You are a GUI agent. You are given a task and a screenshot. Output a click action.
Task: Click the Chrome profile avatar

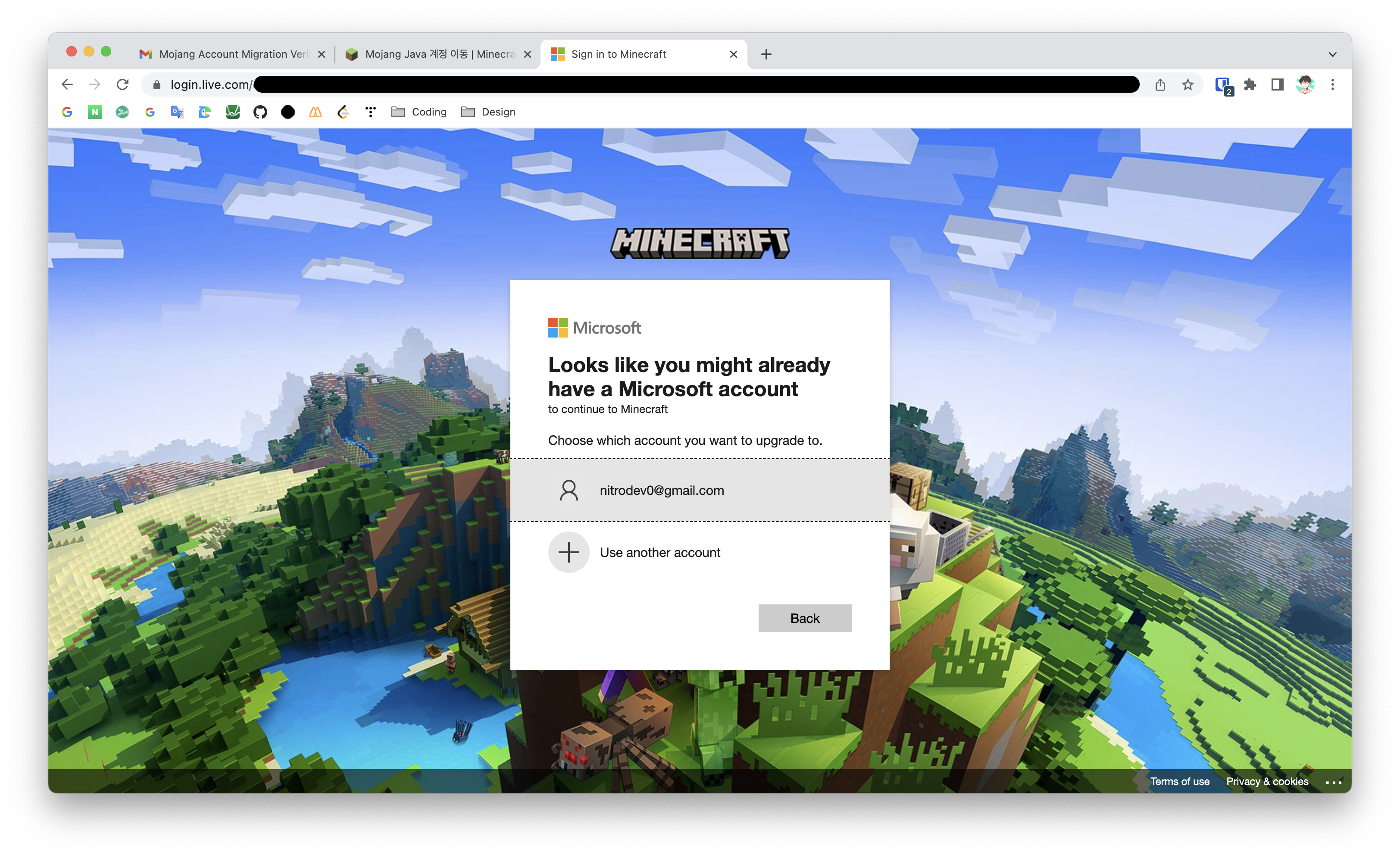1305,84
